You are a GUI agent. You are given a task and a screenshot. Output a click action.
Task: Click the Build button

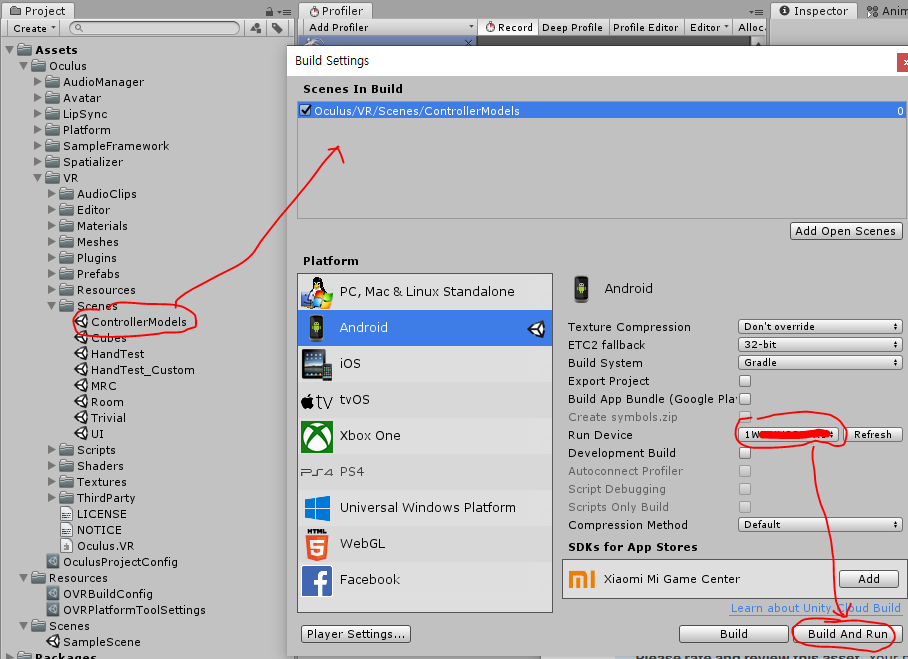733,634
